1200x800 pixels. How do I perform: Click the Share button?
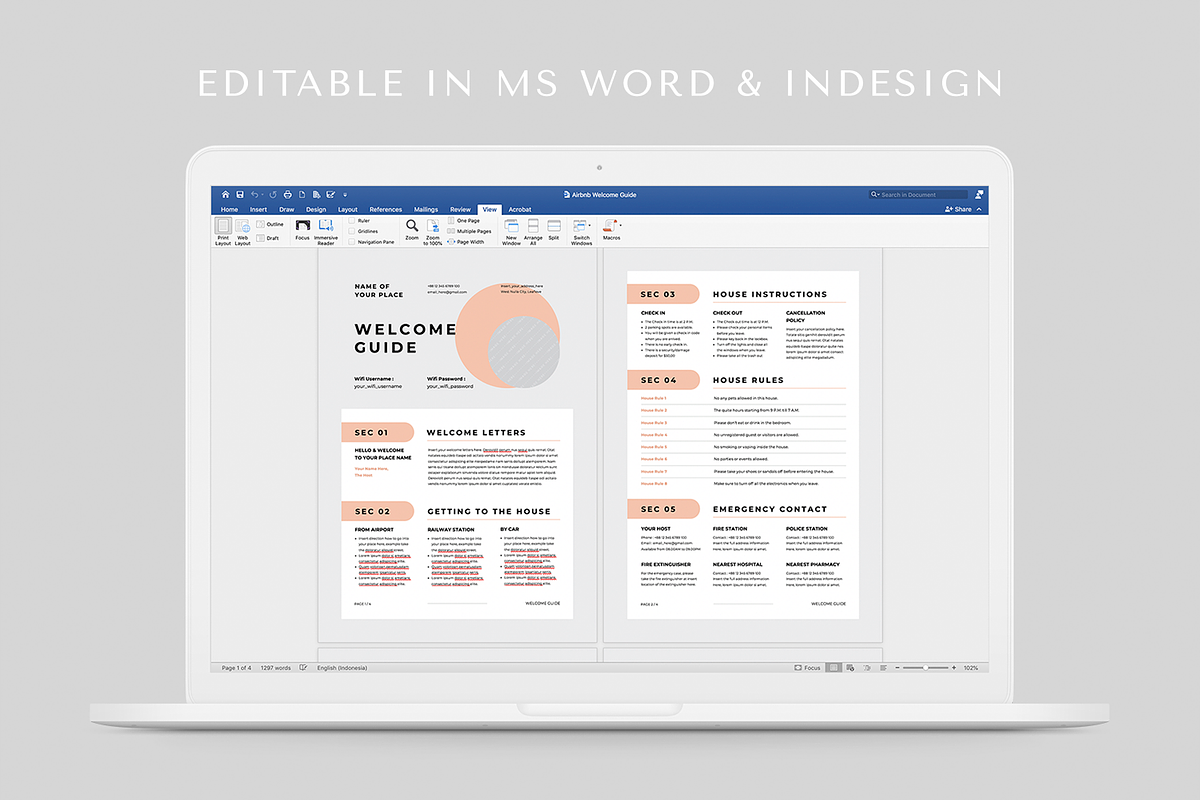click(958, 209)
